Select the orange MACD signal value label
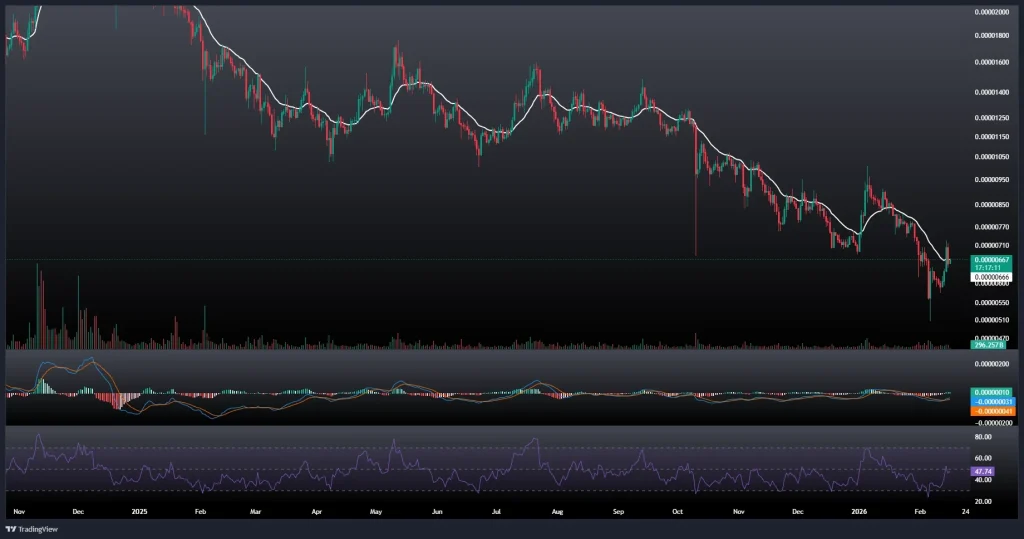Viewport: 1024px width, 539px height. 991,411
